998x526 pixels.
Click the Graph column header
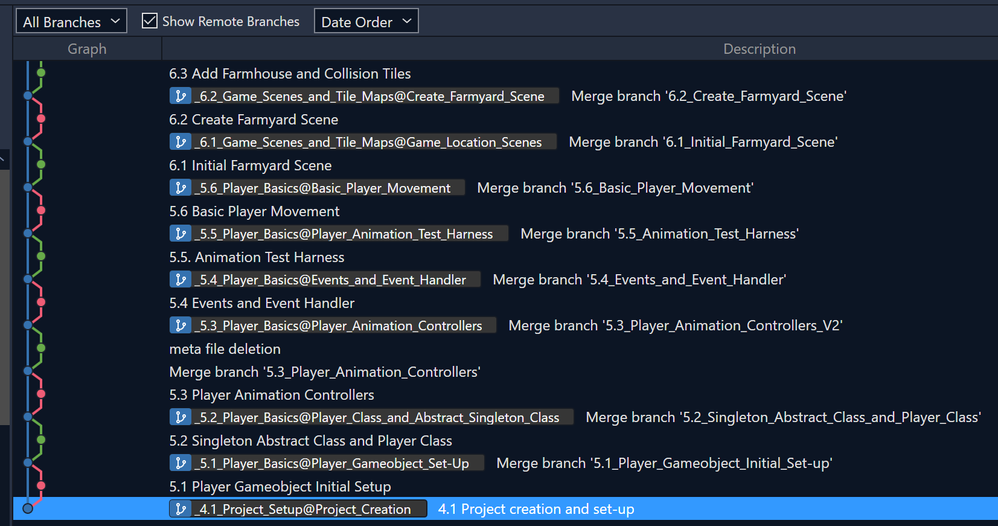tap(87, 49)
